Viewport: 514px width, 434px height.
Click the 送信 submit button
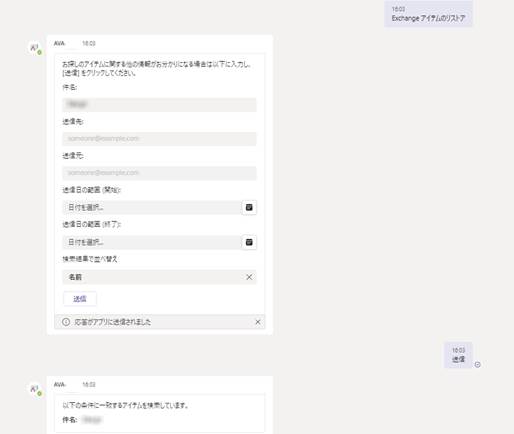tap(80, 299)
